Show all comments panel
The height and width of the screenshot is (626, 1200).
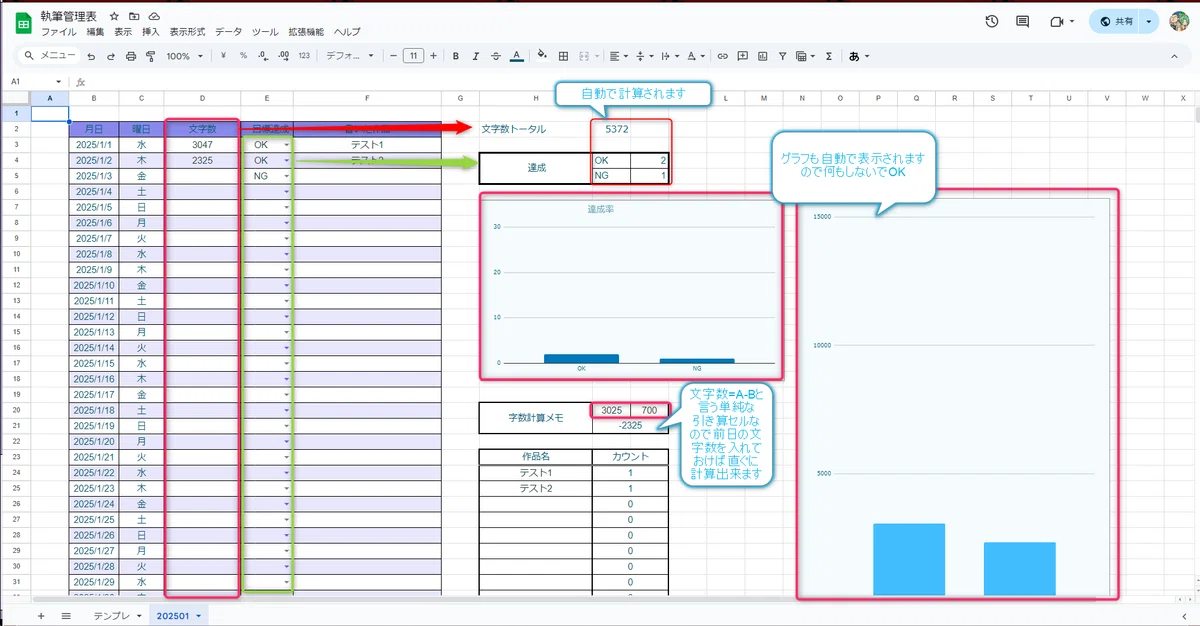(x=1022, y=21)
